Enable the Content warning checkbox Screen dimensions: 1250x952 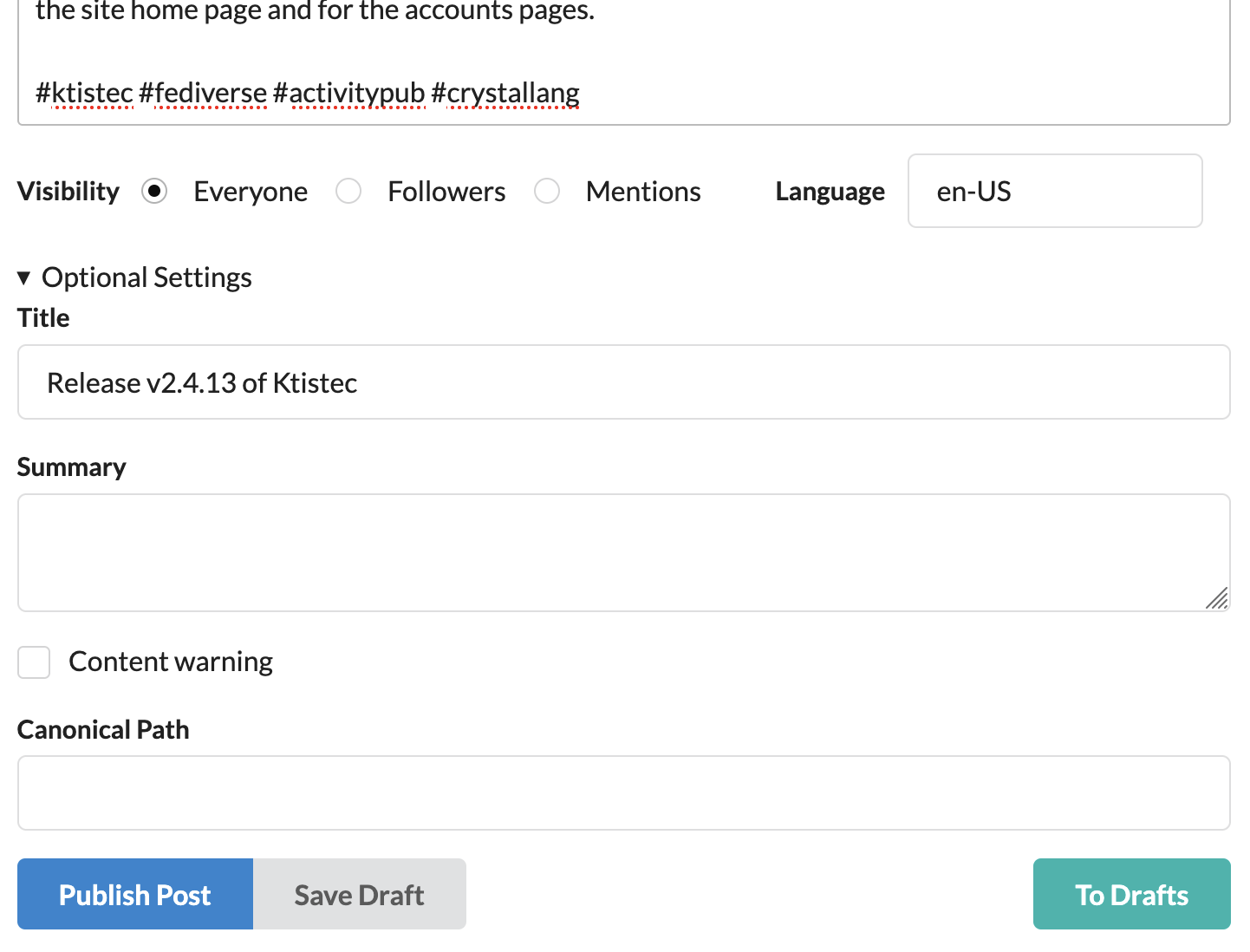click(x=34, y=662)
